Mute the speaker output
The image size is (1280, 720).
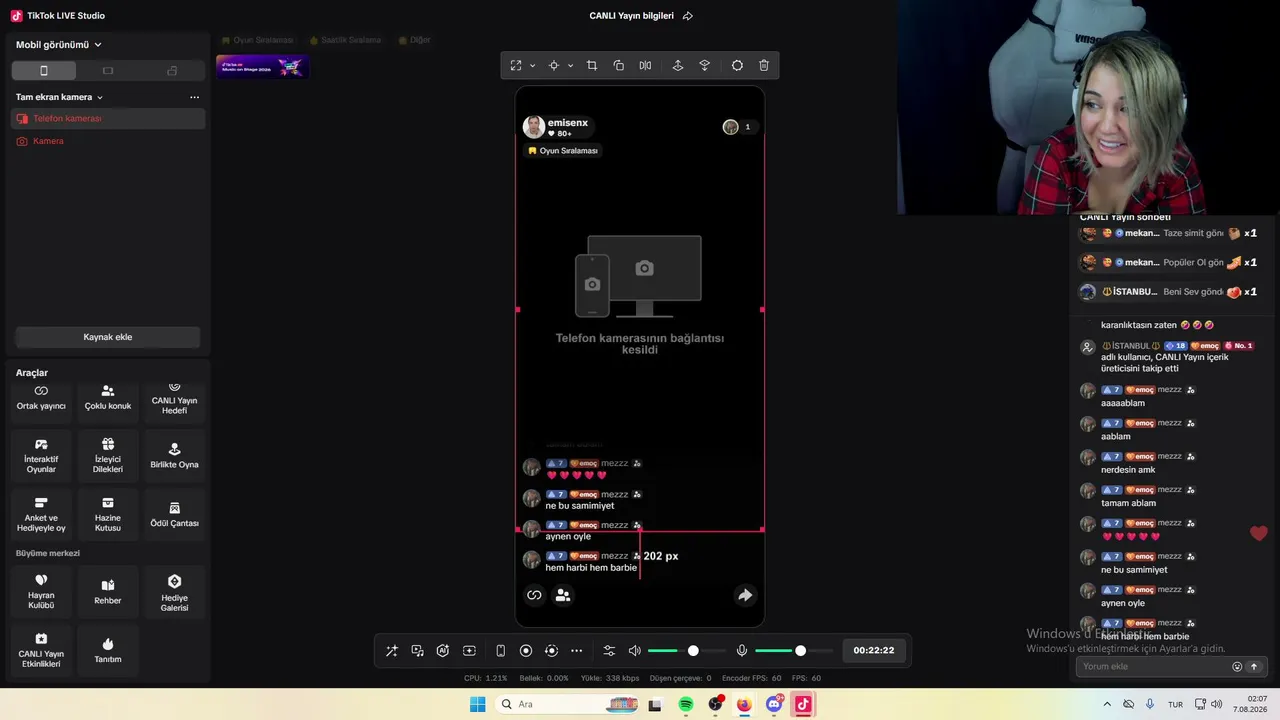pos(634,651)
